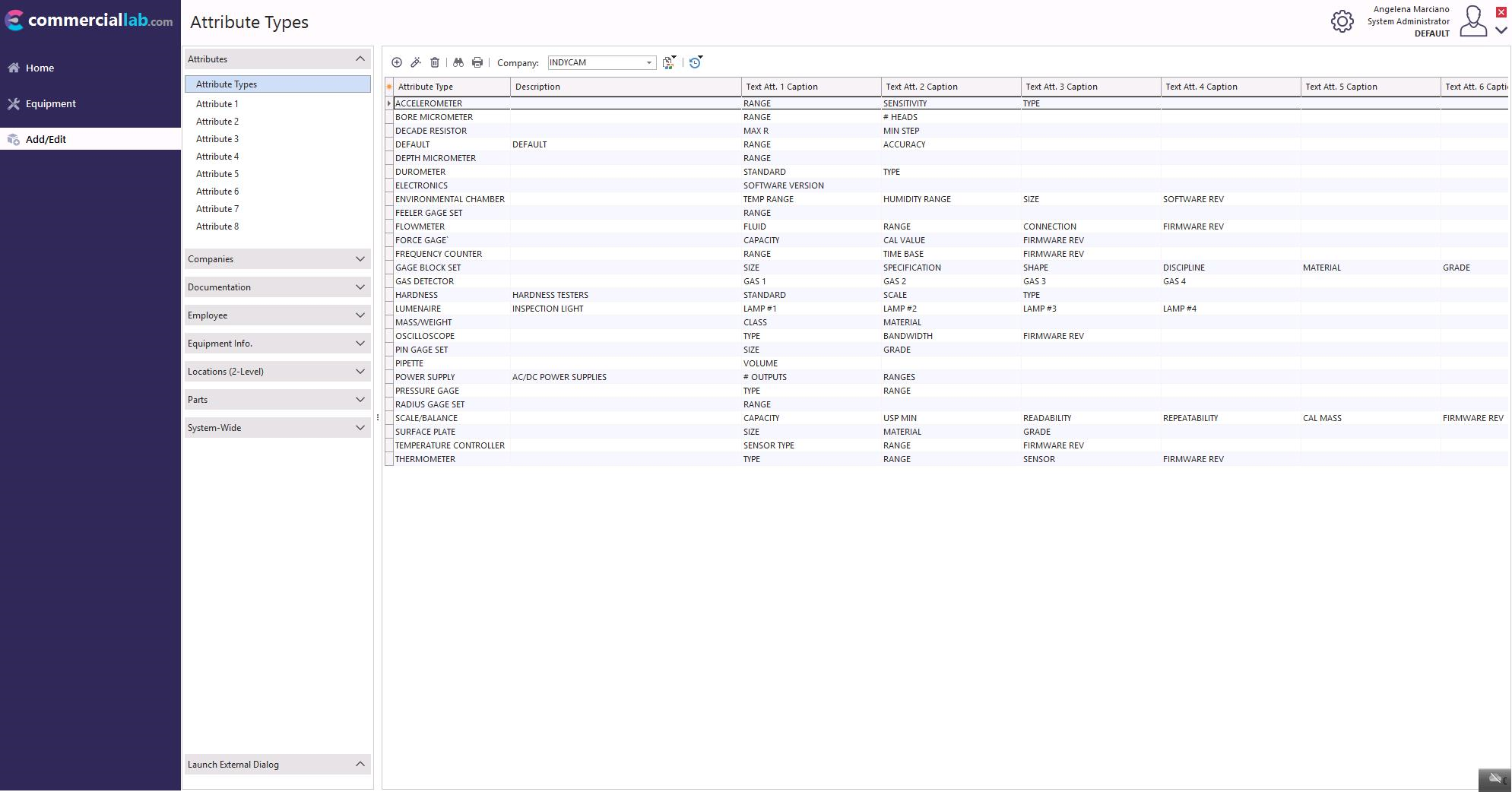Select the GAGE BLOCK SET row
Screen dimensions: 1512x792
pyautogui.click(x=428, y=268)
